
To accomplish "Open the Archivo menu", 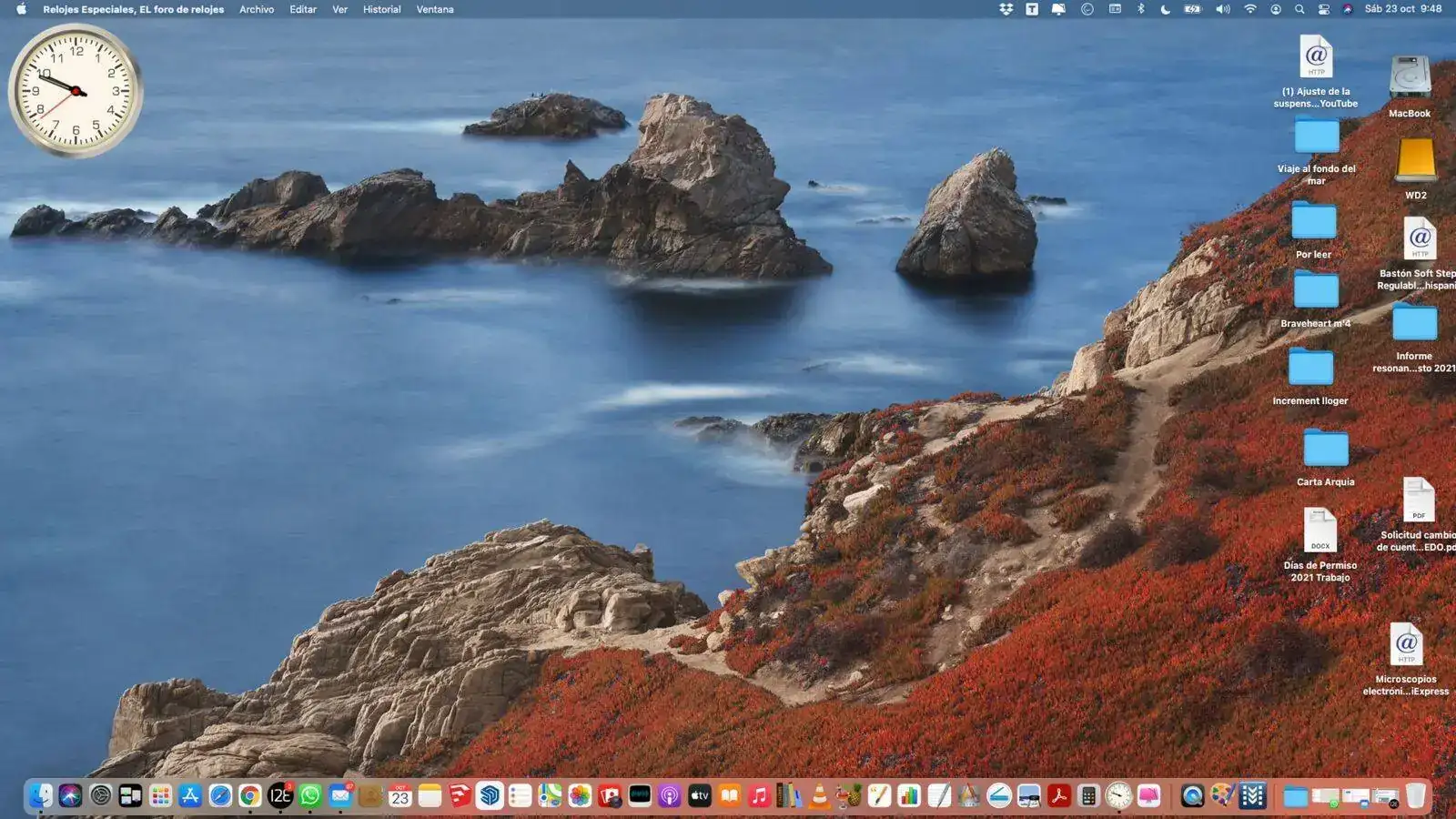I will pos(256,9).
